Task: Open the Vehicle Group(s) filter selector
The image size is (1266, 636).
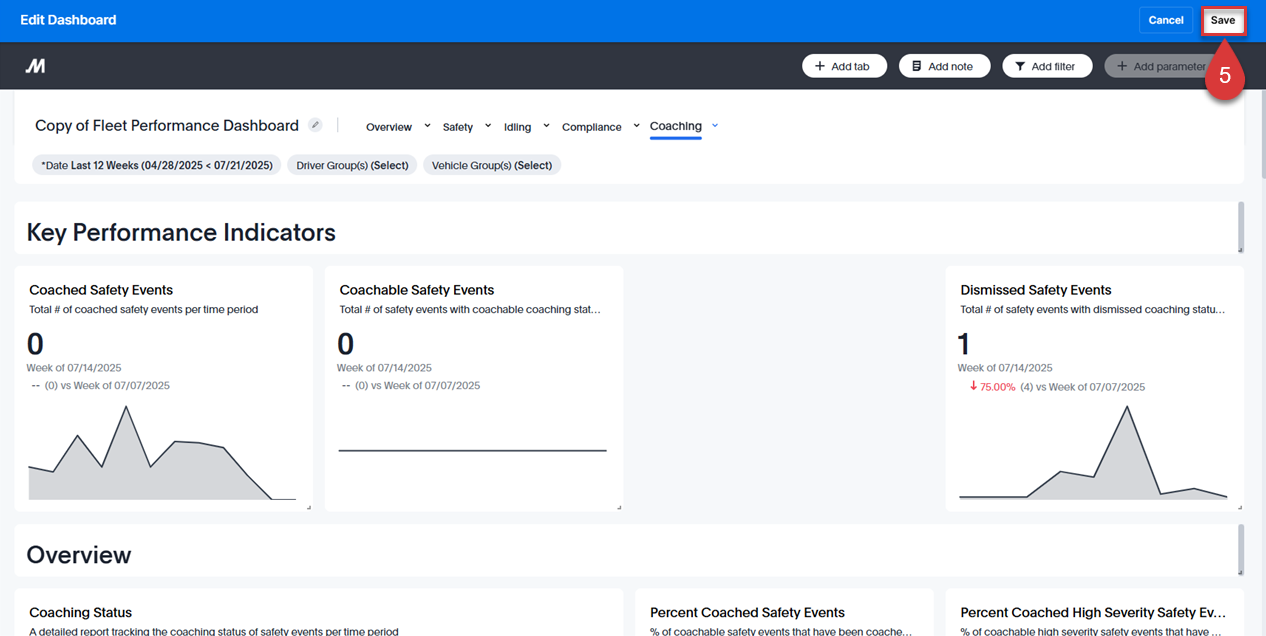Action: 492,164
